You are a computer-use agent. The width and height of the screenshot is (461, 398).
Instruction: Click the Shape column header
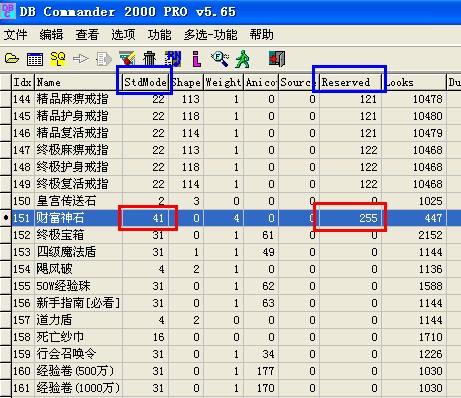pos(186,82)
